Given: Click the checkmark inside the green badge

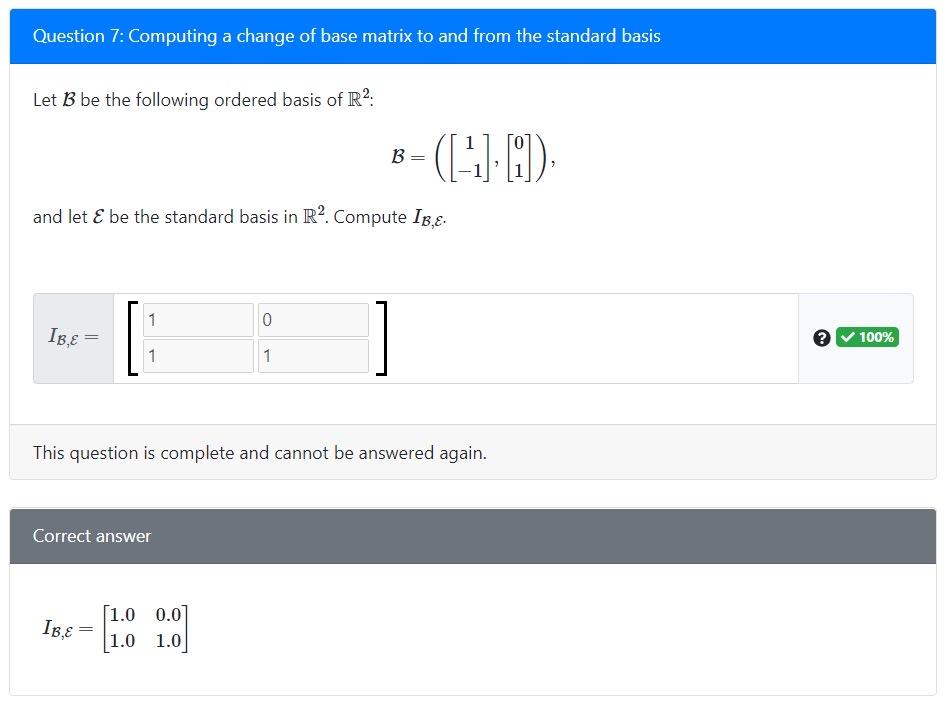Looking at the screenshot, I should tap(849, 337).
